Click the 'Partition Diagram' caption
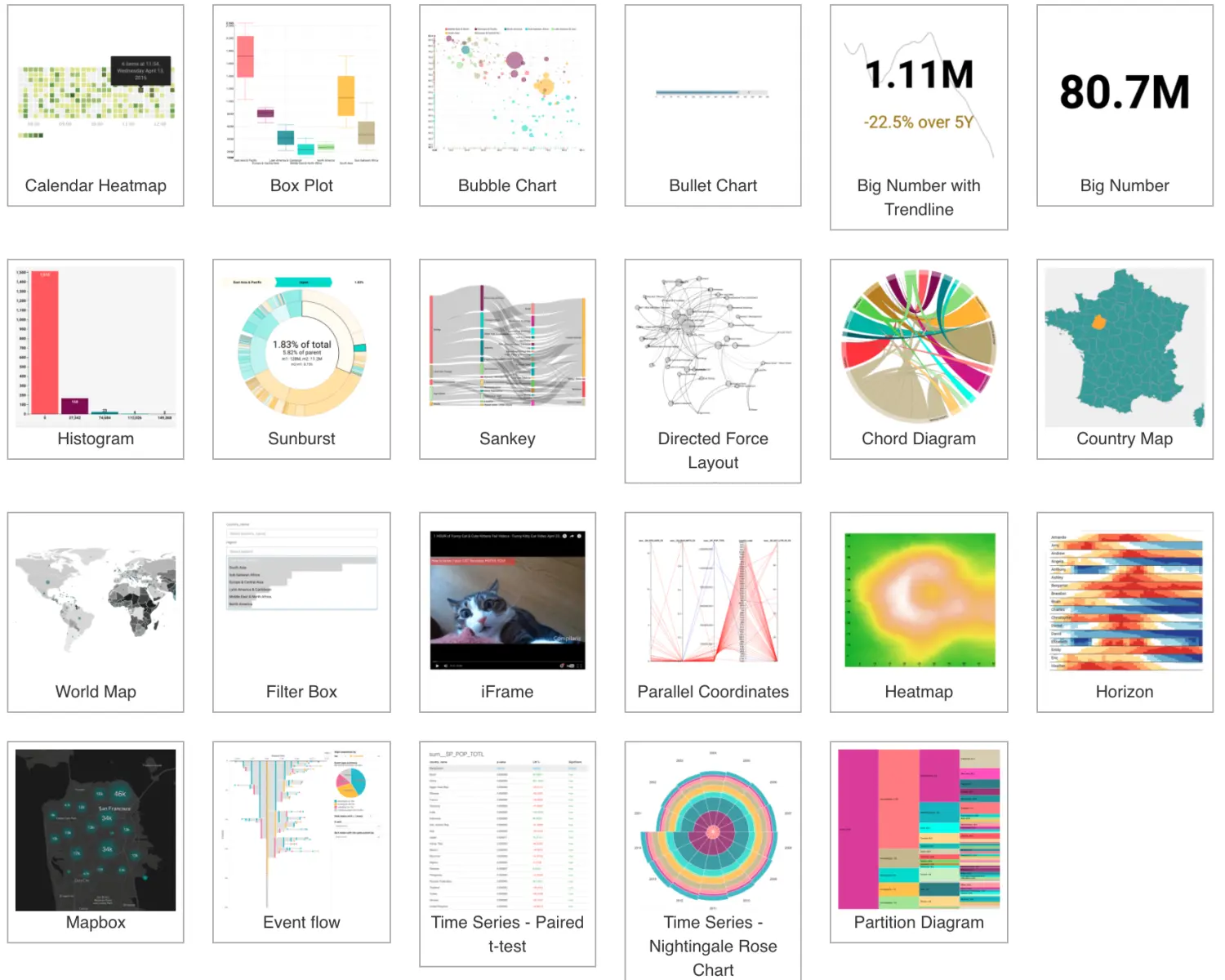The image size is (1225, 980). (919, 922)
